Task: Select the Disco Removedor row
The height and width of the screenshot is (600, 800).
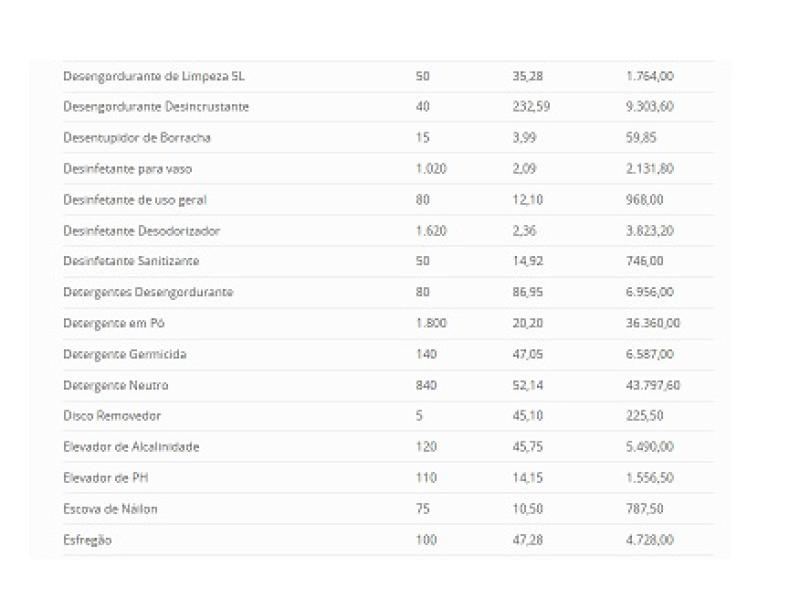Action: (112, 416)
